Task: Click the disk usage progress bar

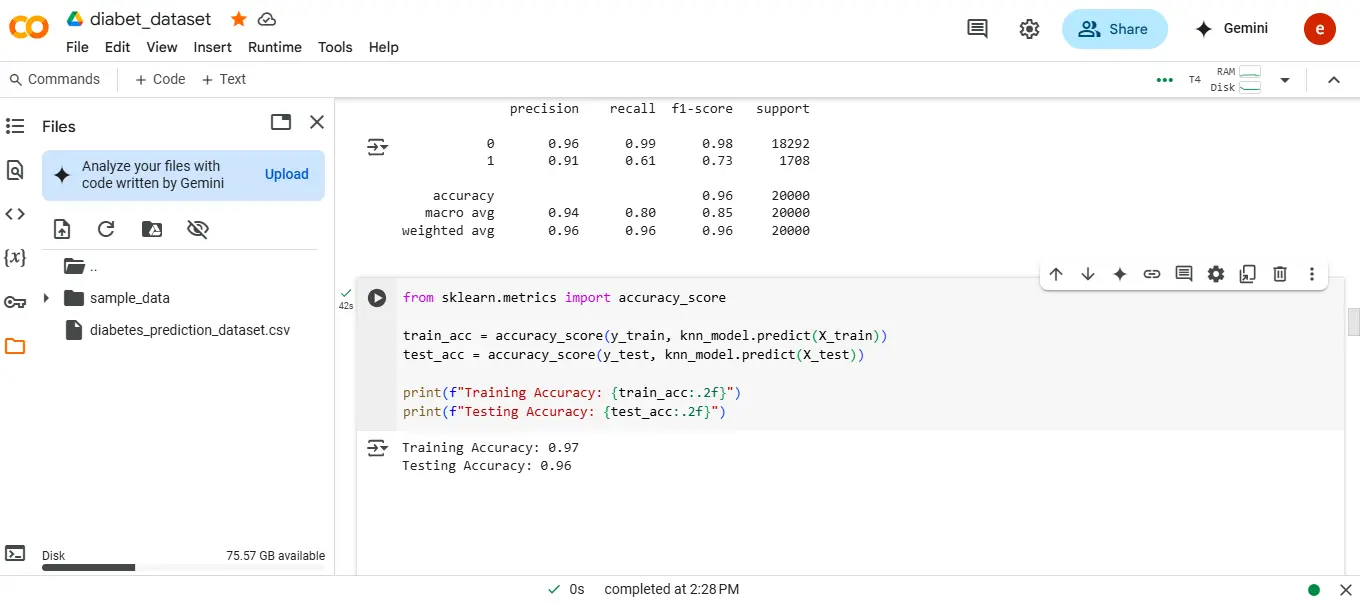Action: [x=183, y=568]
